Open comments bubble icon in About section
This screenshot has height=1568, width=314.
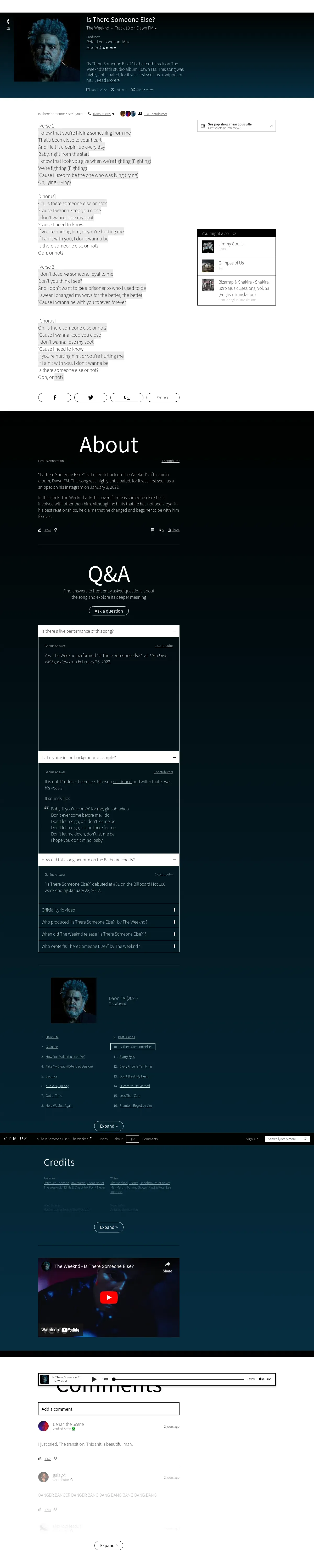tap(153, 530)
